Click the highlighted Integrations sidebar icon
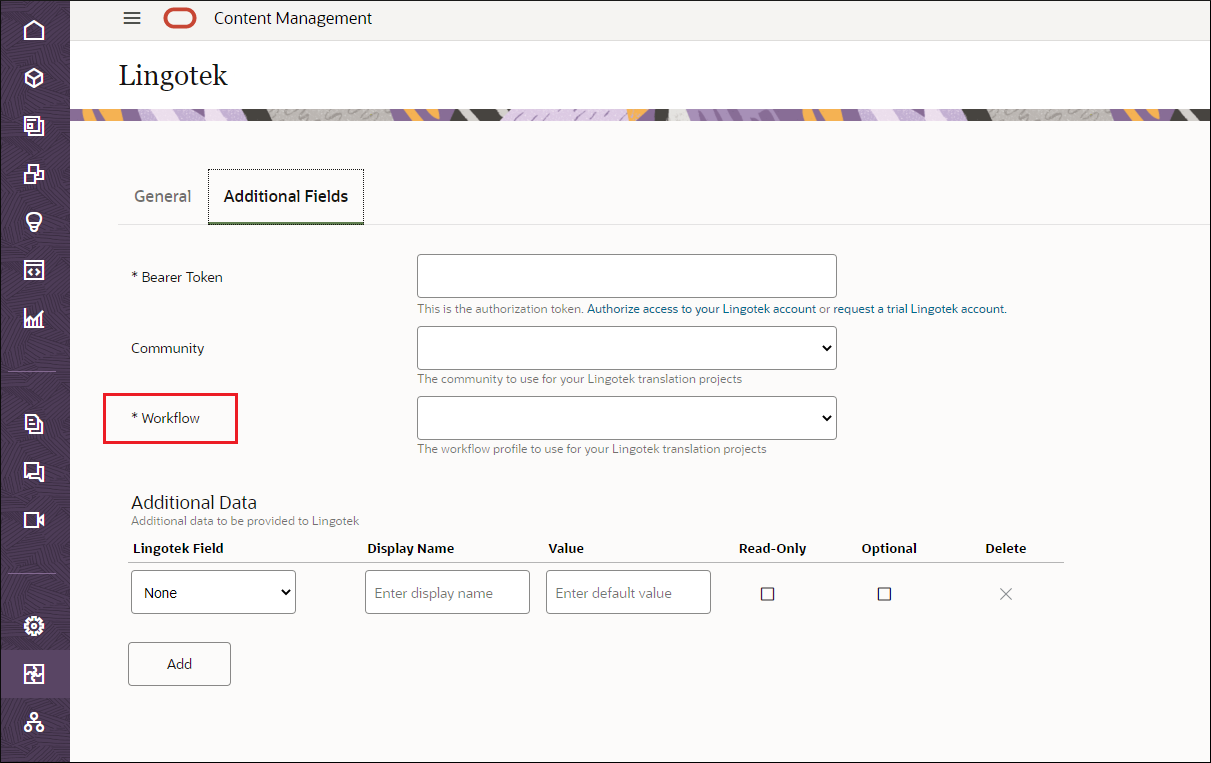 pyautogui.click(x=34, y=674)
